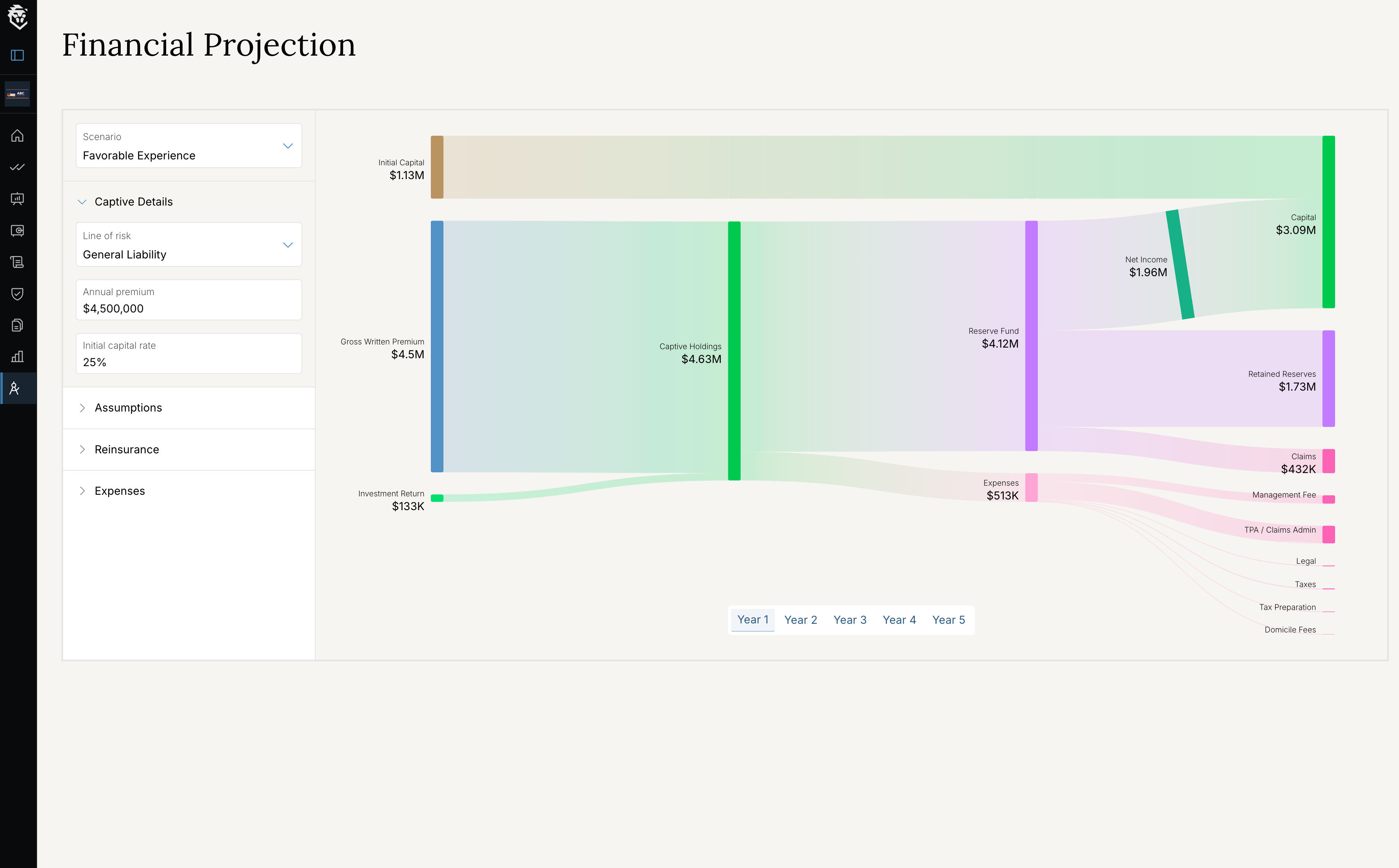This screenshot has width=1399, height=868.
Task: Switch to the Year 5 tab
Action: (x=948, y=620)
